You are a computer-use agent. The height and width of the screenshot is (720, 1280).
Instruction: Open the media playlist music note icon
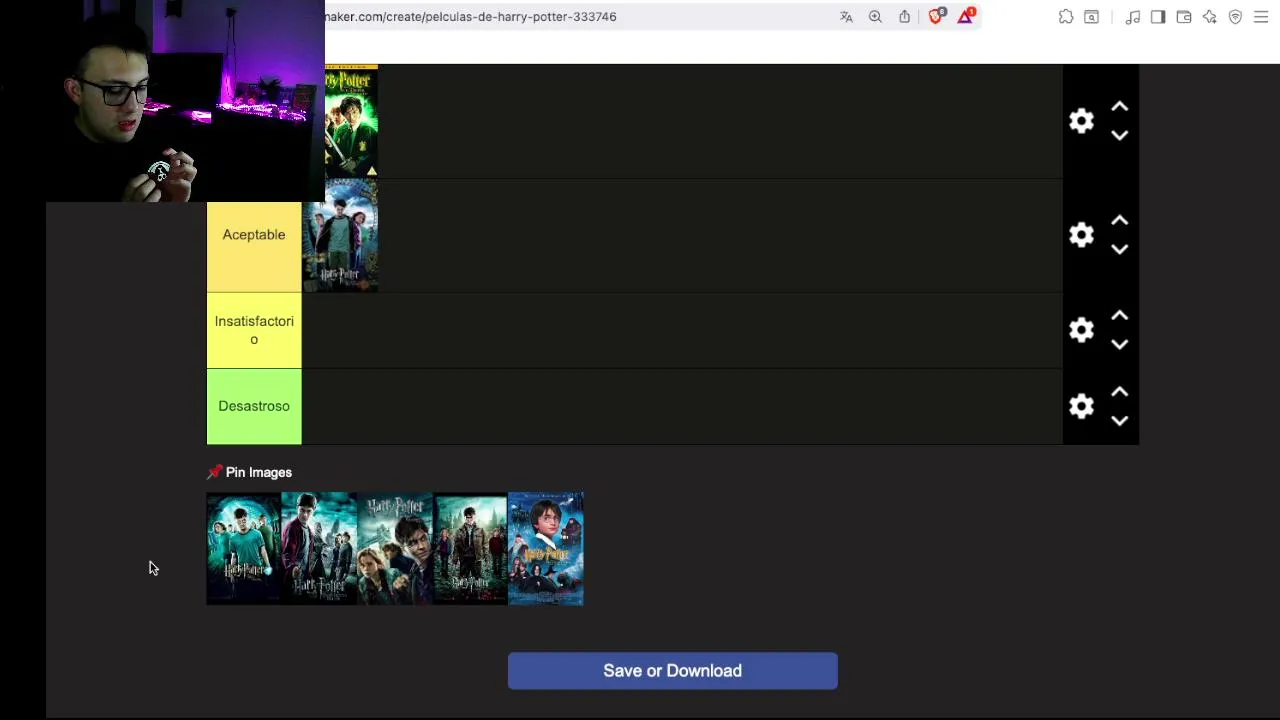pyautogui.click(x=1132, y=17)
